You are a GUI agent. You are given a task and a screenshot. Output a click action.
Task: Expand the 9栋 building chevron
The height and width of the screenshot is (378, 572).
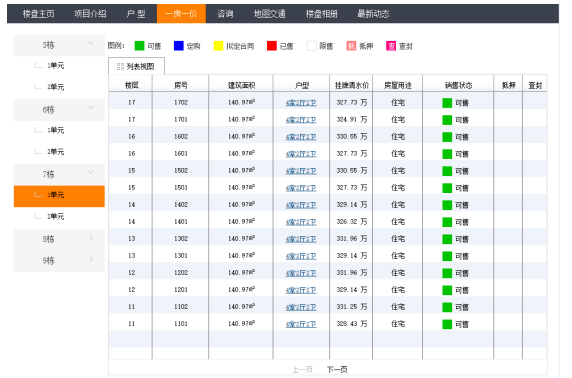pyautogui.click(x=91, y=259)
